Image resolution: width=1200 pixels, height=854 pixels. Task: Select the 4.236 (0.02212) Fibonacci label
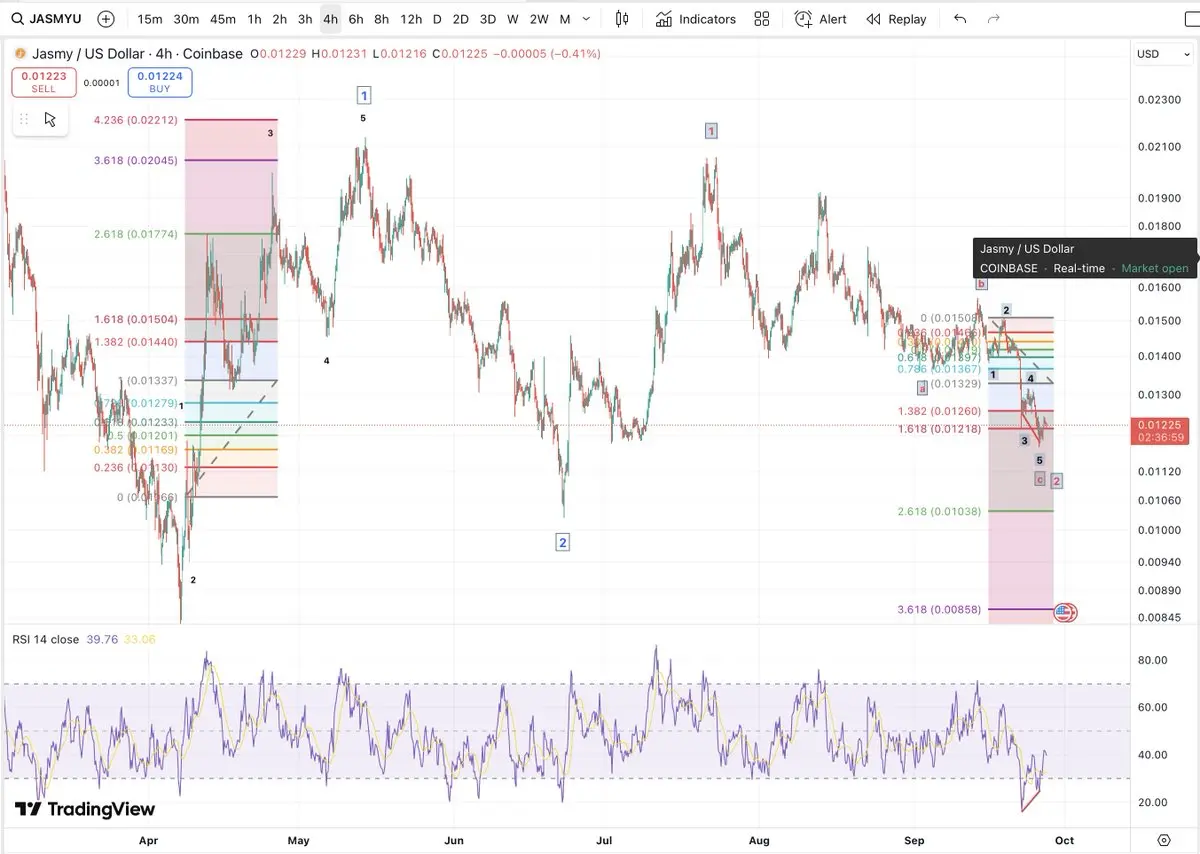pyautogui.click(x=136, y=120)
